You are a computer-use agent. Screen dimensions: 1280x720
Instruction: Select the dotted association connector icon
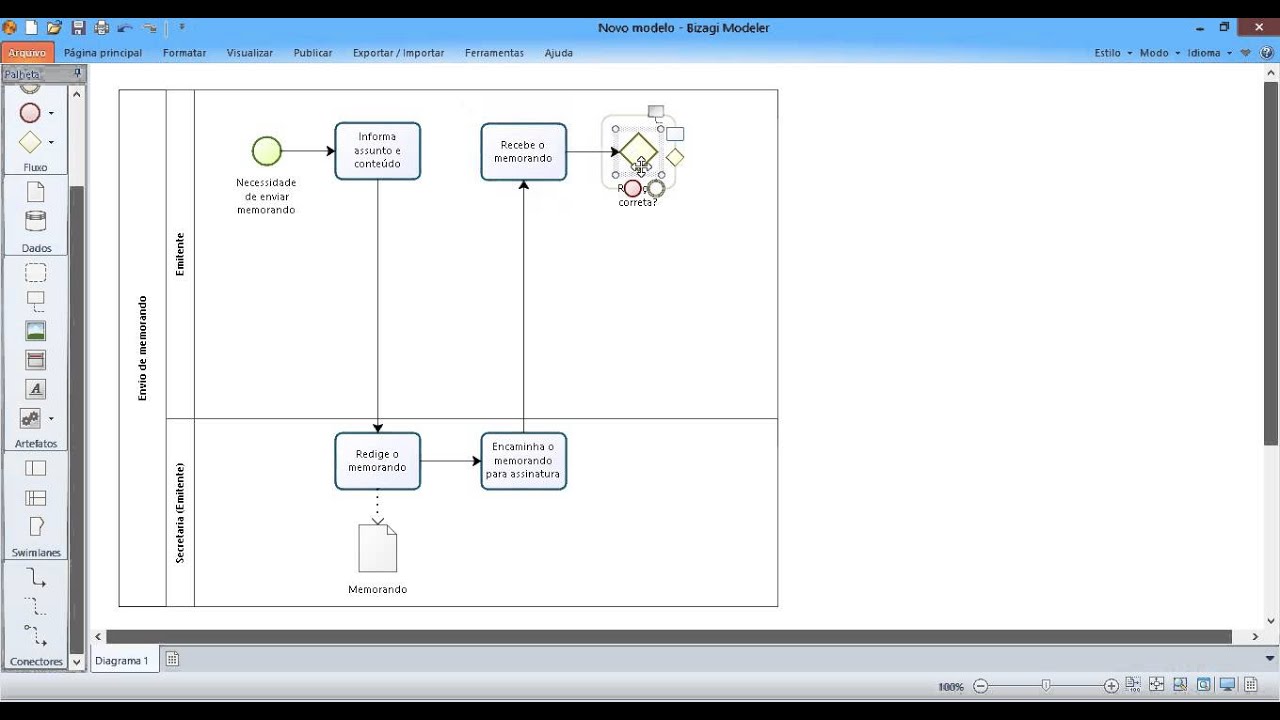35,606
